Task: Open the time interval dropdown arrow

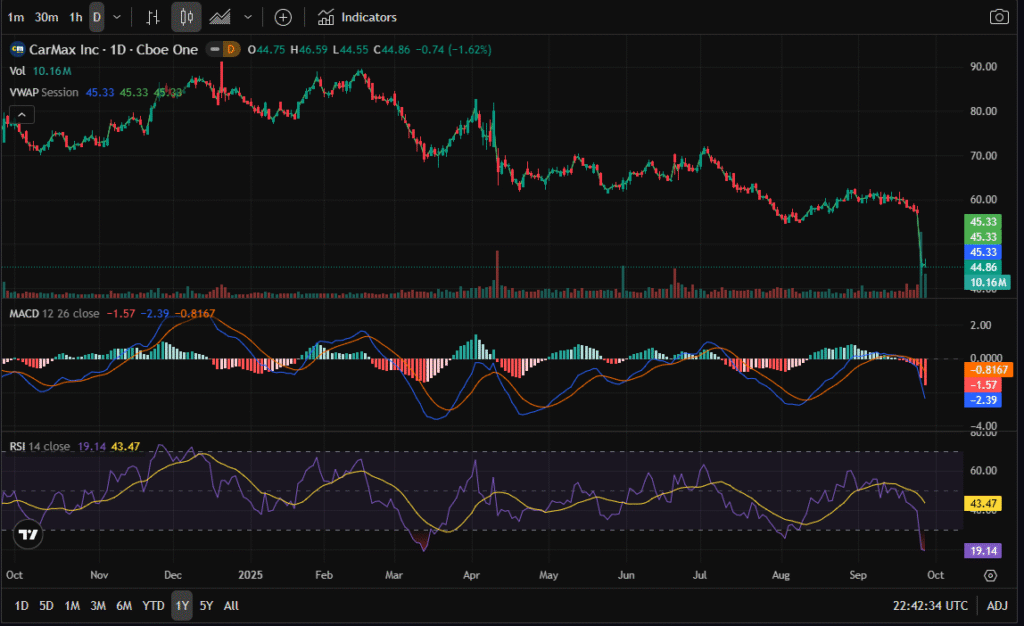Action: coord(118,17)
